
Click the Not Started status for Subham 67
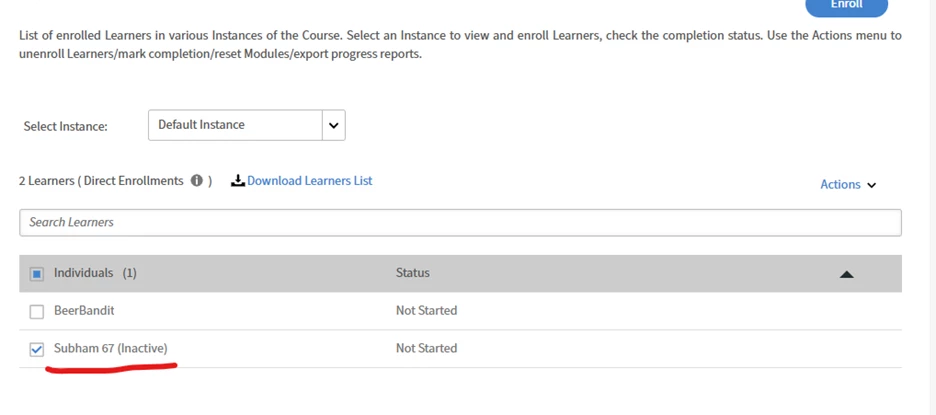426,348
